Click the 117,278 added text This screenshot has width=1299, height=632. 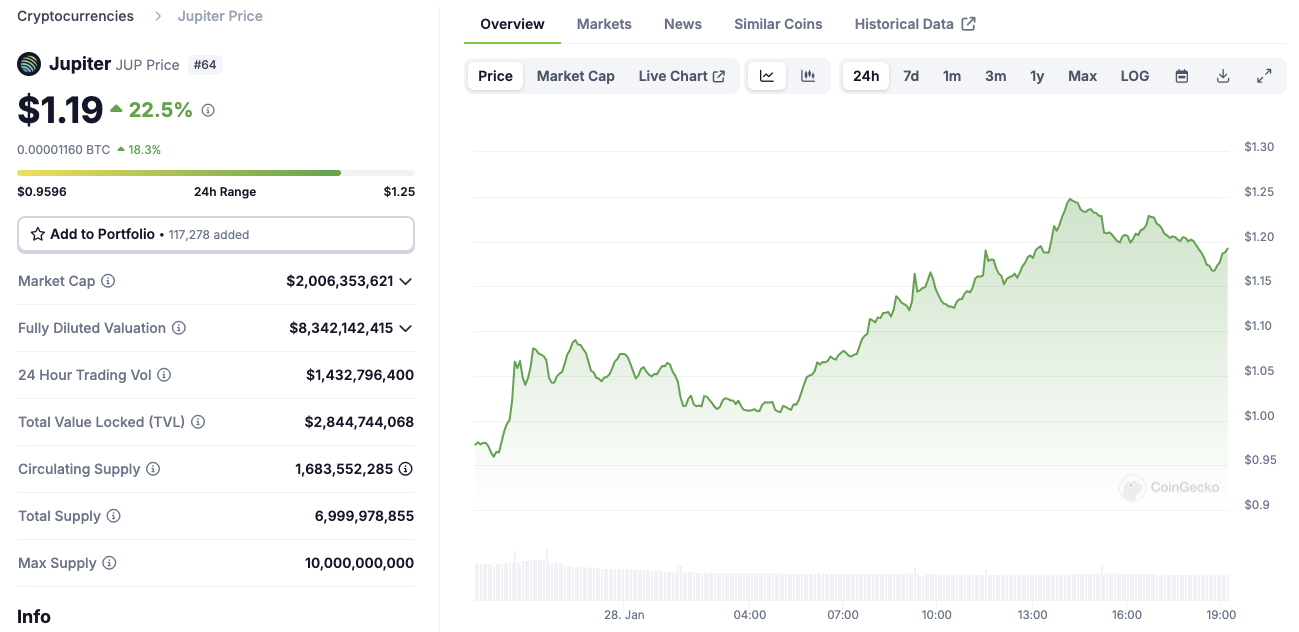tap(209, 235)
